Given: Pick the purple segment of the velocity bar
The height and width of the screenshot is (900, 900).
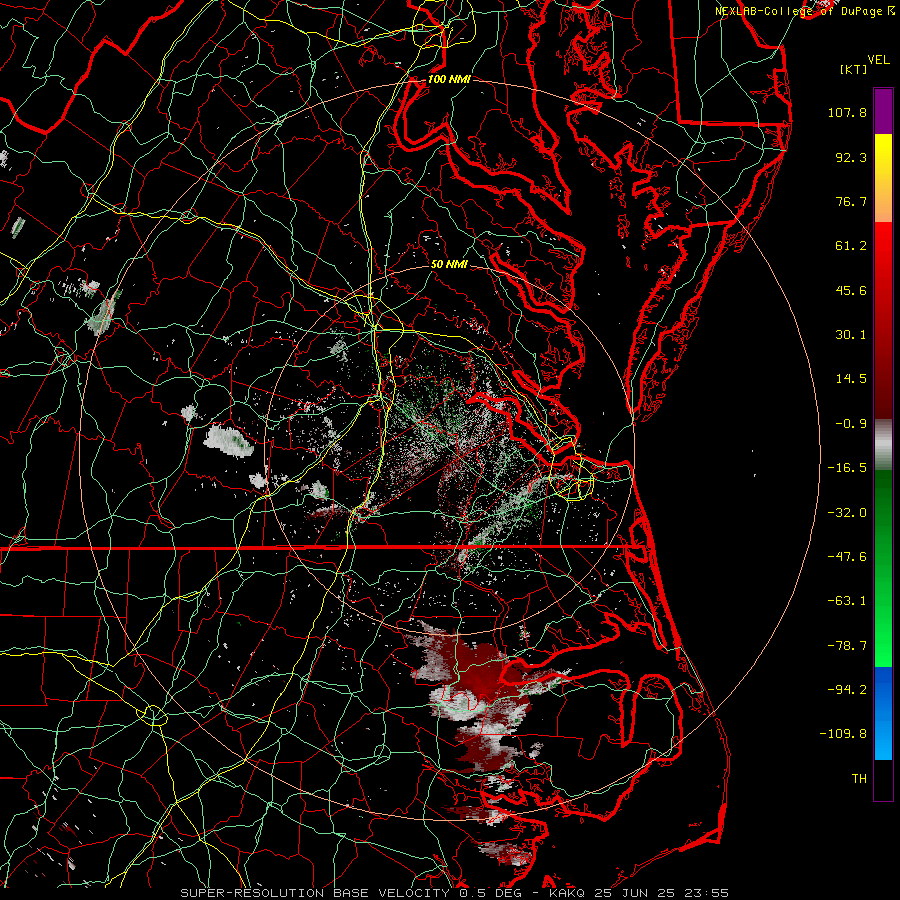Looking at the screenshot, I should coord(883,111).
